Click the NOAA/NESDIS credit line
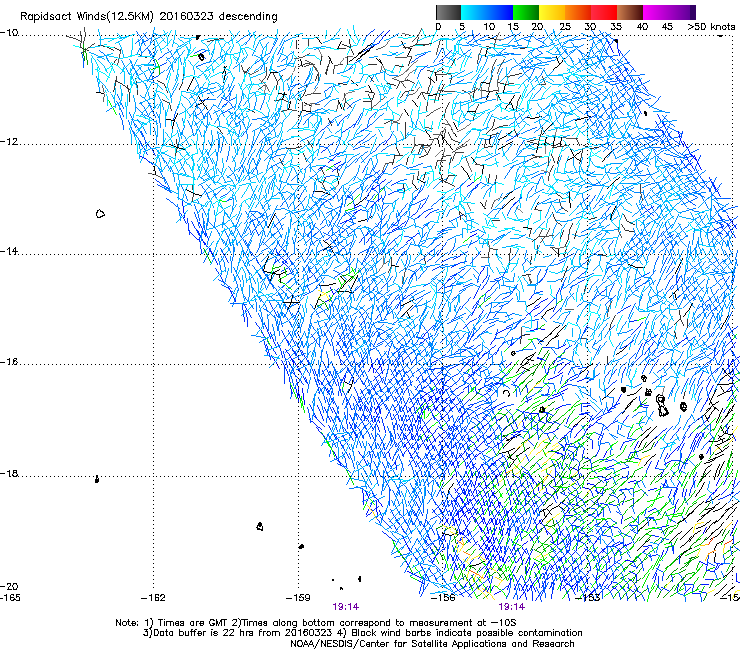This screenshot has width=740, height=650. [x=432, y=644]
